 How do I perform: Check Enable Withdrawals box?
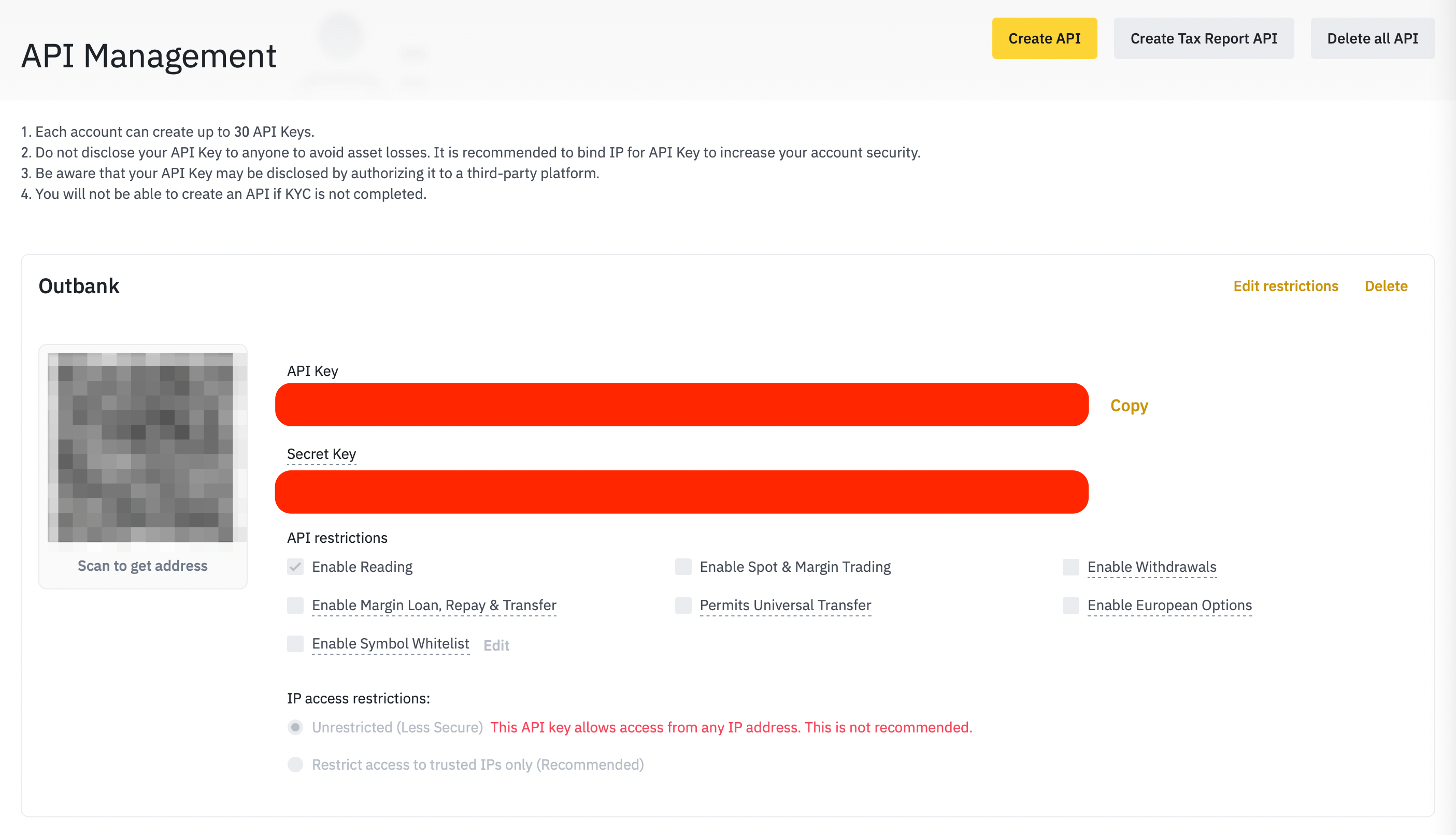1070,567
